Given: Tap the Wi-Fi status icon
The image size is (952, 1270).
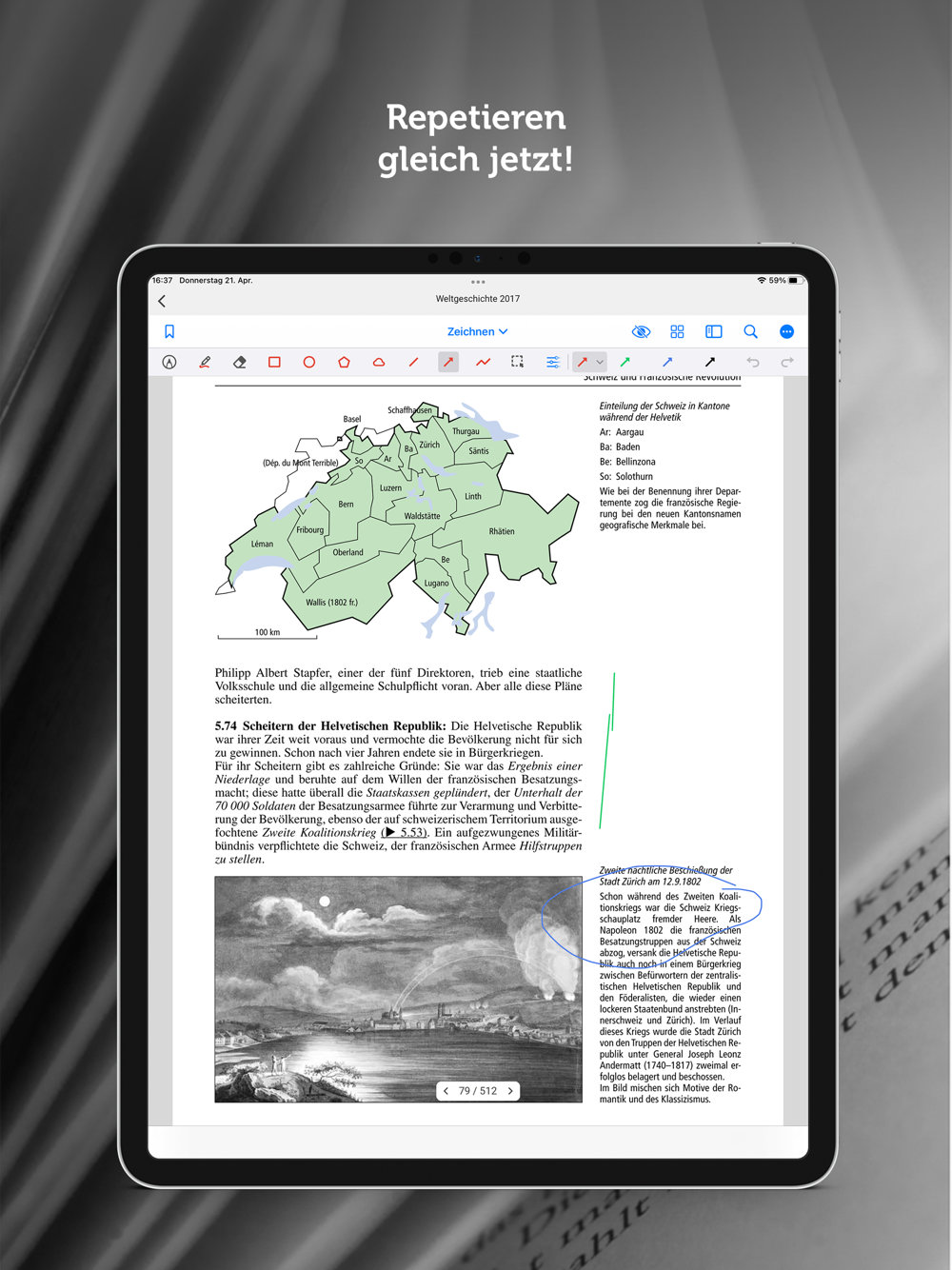Looking at the screenshot, I should (762, 281).
